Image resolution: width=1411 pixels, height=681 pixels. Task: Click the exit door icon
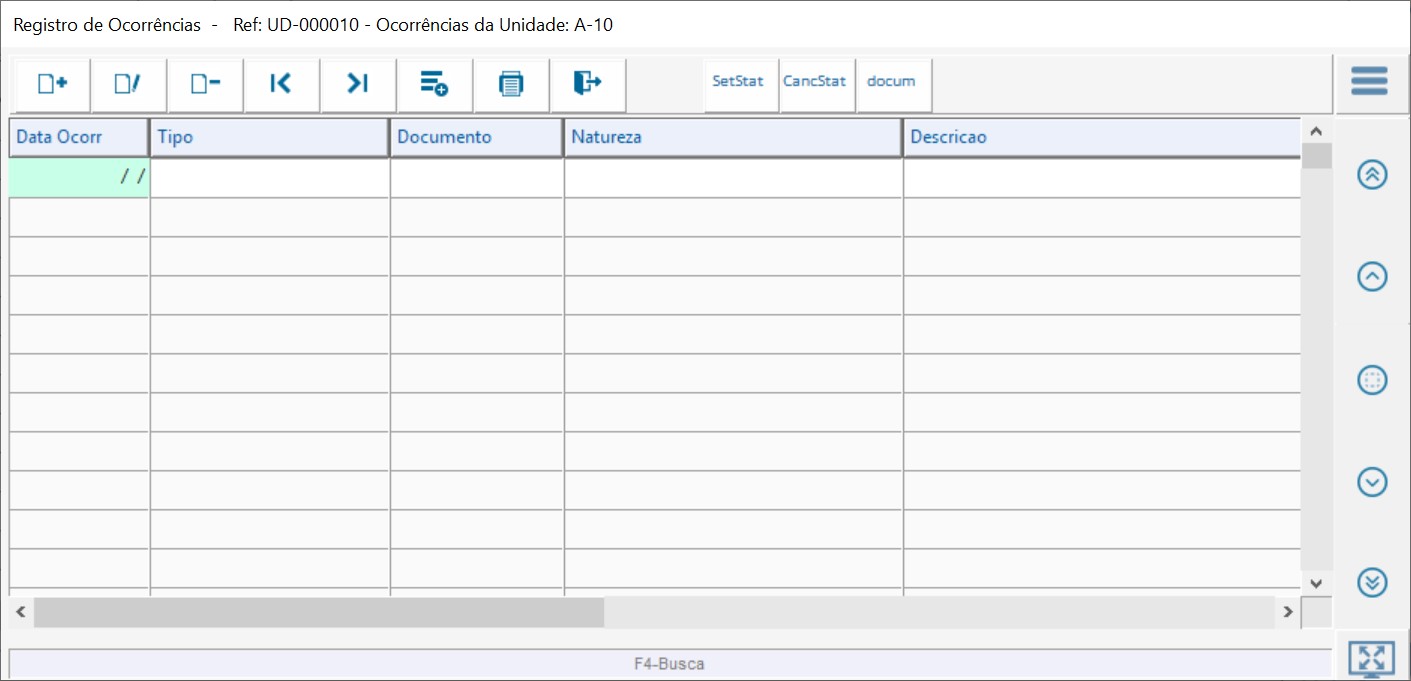(x=588, y=84)
